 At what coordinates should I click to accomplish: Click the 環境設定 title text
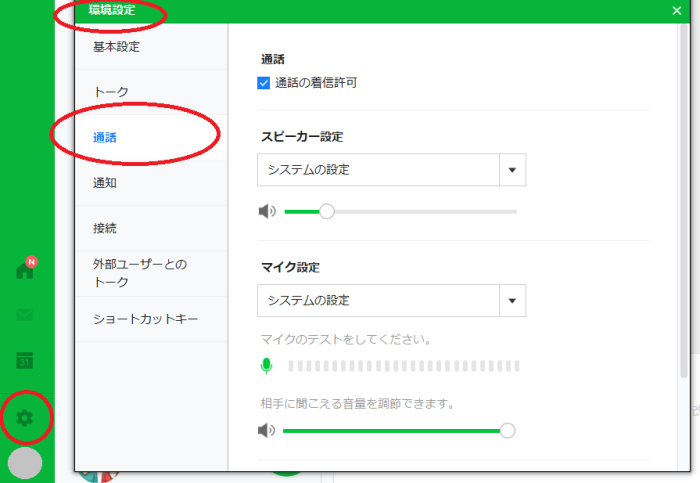[x=112, y=10]
